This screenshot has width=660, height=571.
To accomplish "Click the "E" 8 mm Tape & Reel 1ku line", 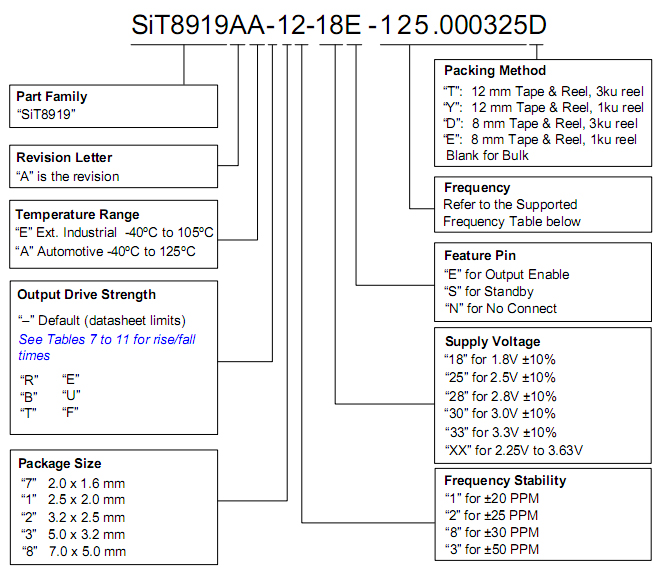I will tap(540, 139).
